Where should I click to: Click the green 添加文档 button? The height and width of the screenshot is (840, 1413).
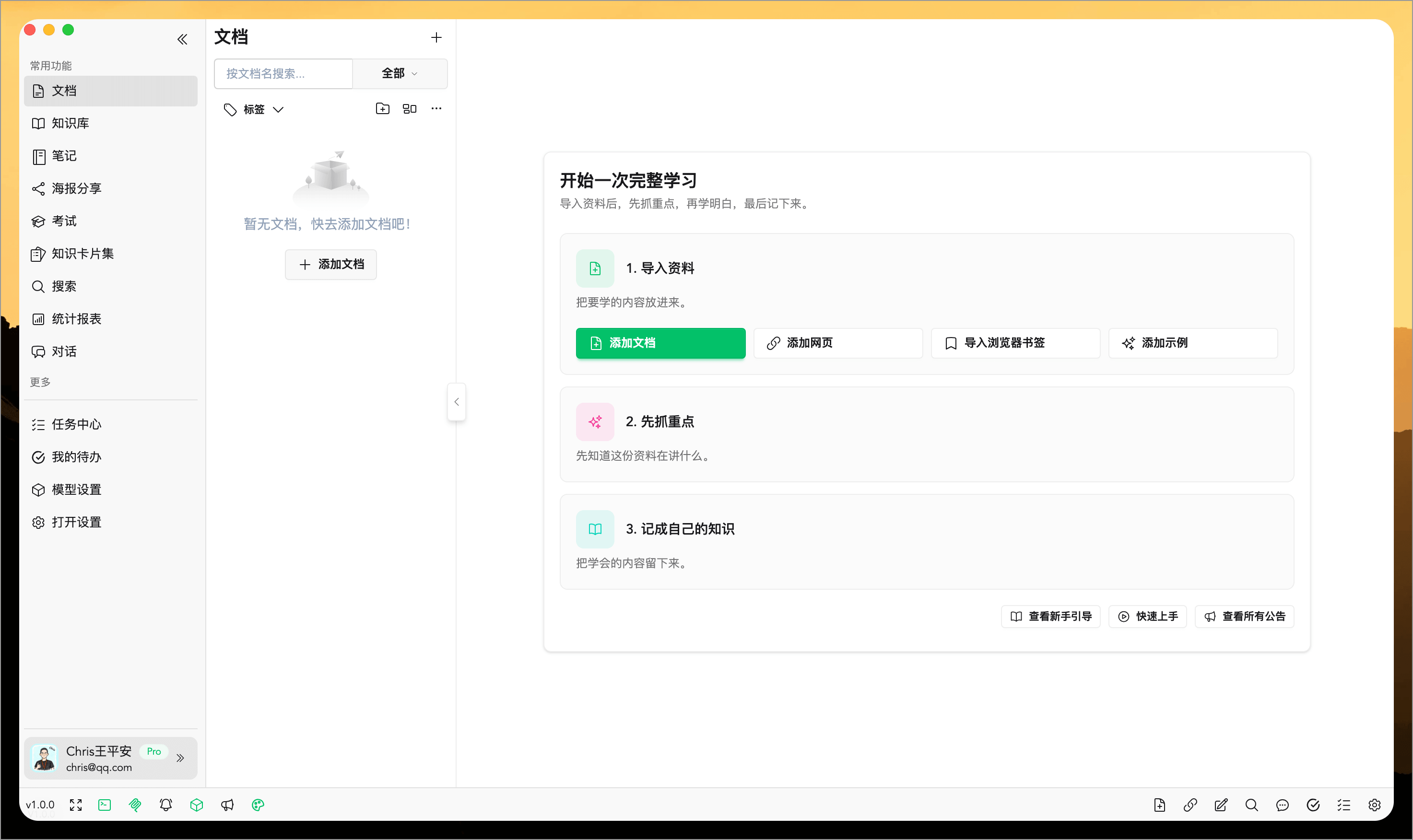(x=660, y=343)
